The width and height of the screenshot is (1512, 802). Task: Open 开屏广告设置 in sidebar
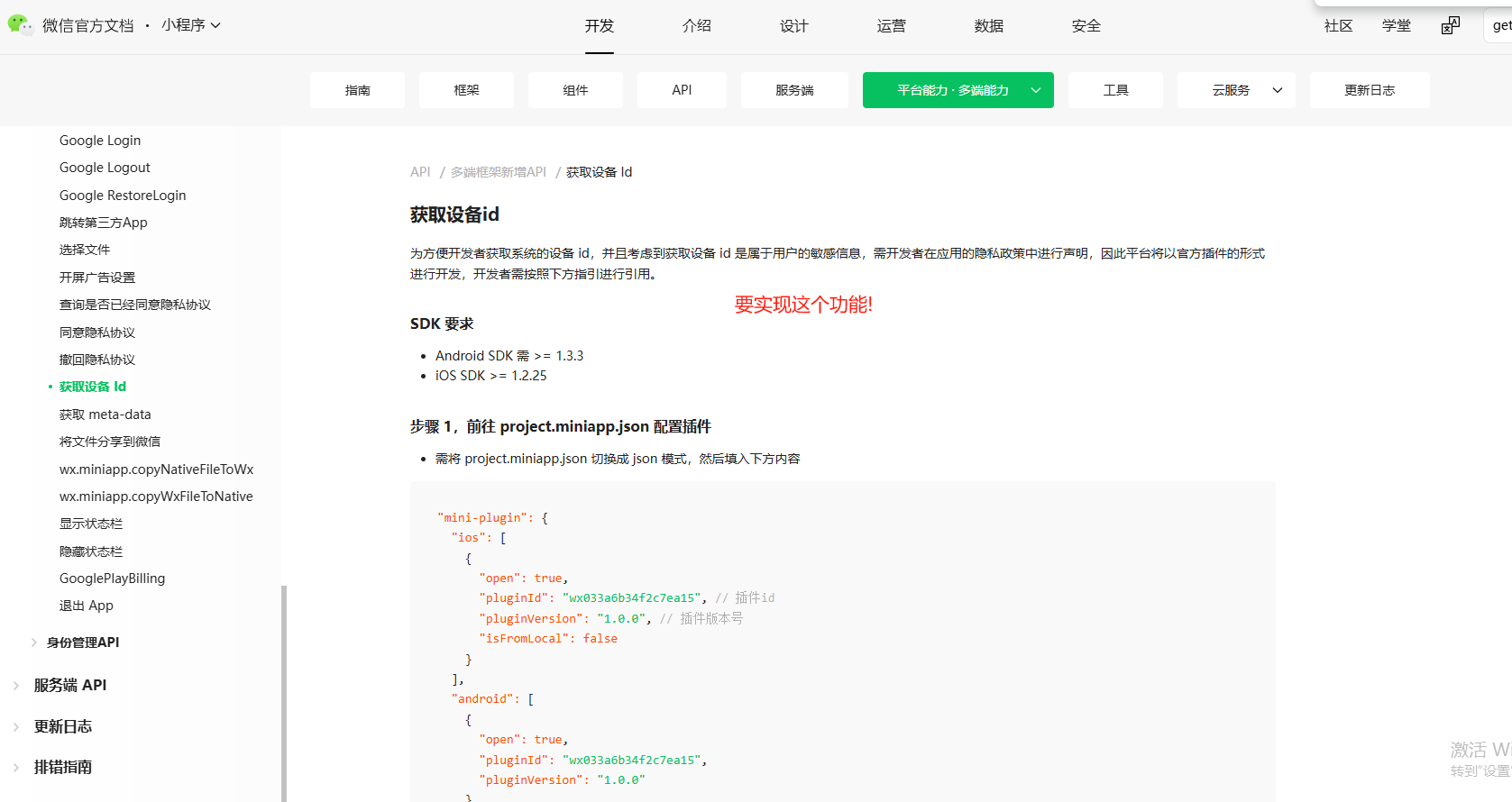click(x=97, y=278)
